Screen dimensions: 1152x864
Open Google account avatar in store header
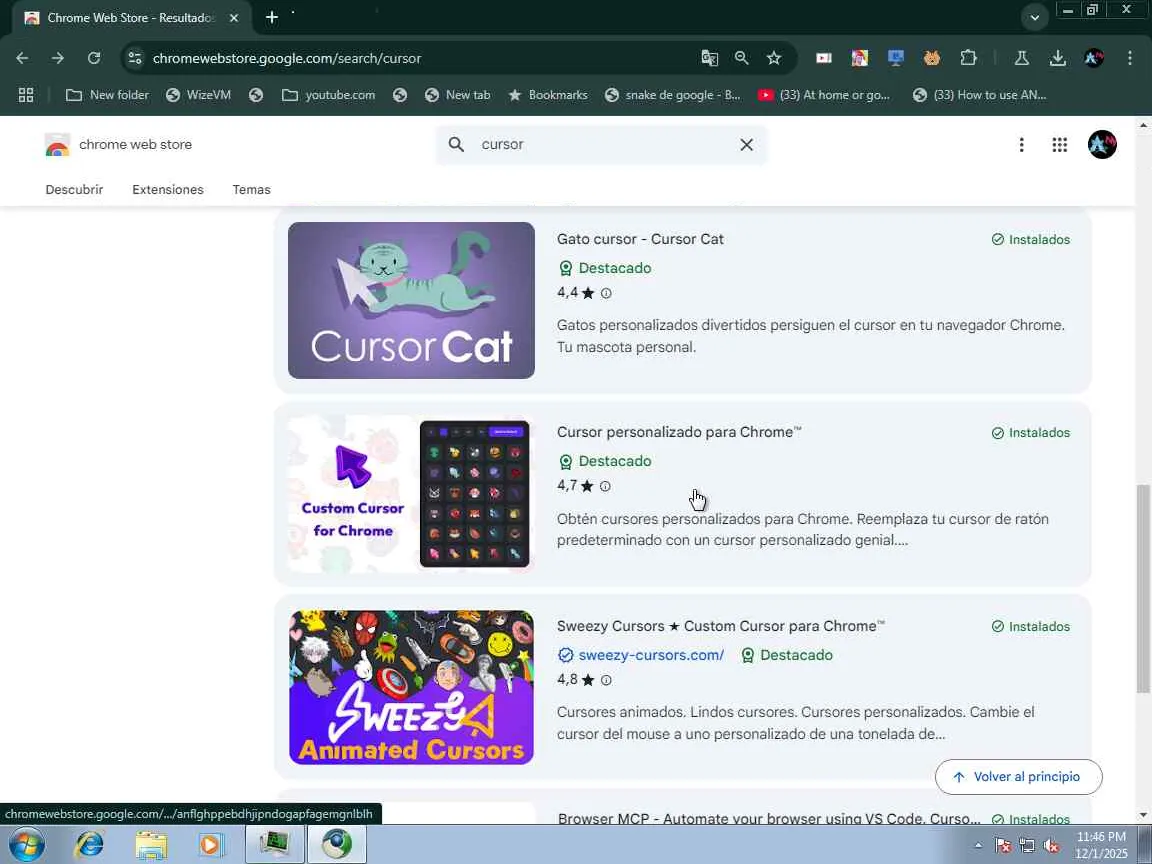pyautogui.click(x=1102, y=145)
